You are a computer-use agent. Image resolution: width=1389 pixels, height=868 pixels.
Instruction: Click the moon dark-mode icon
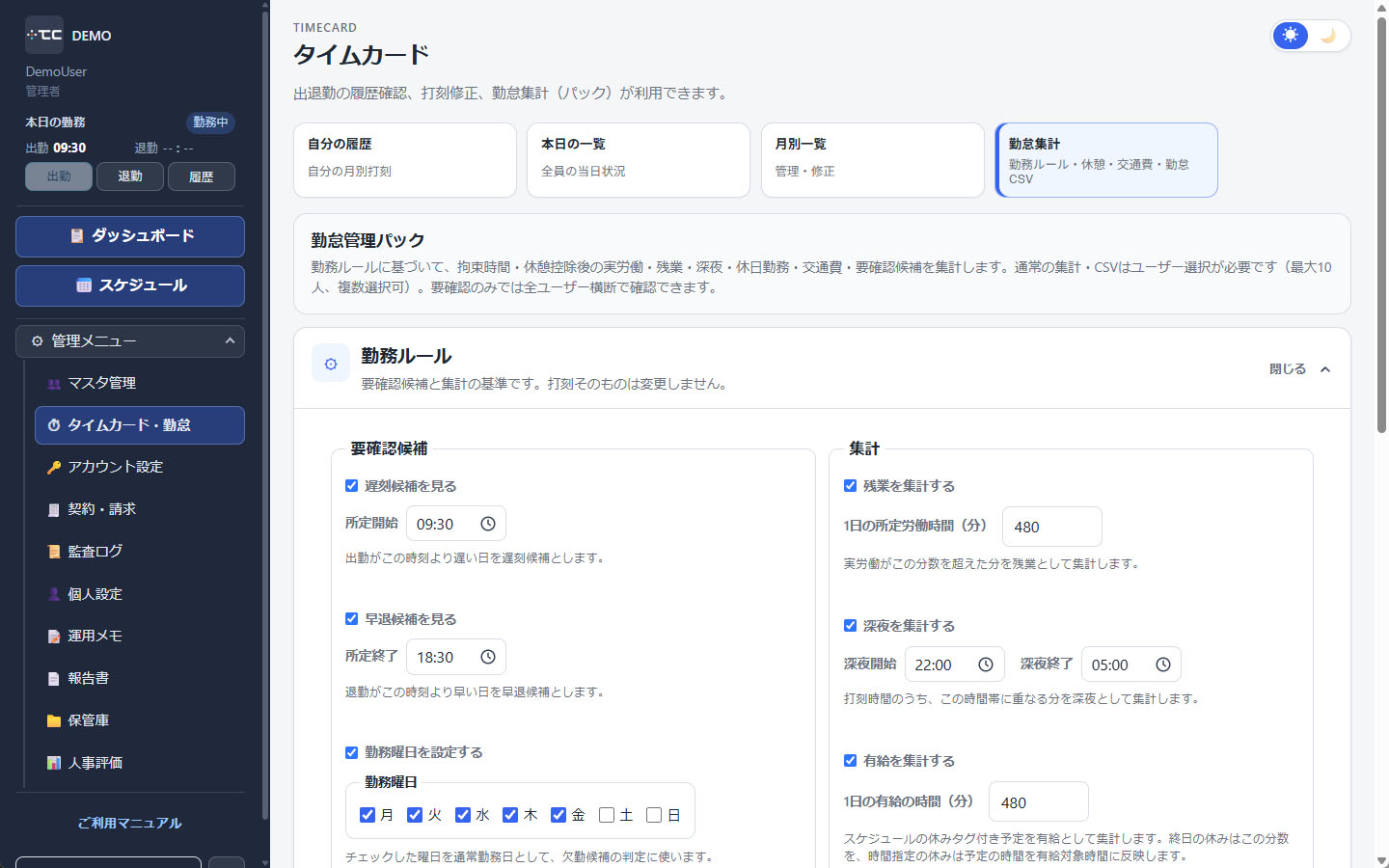[x=1329, y=36]
